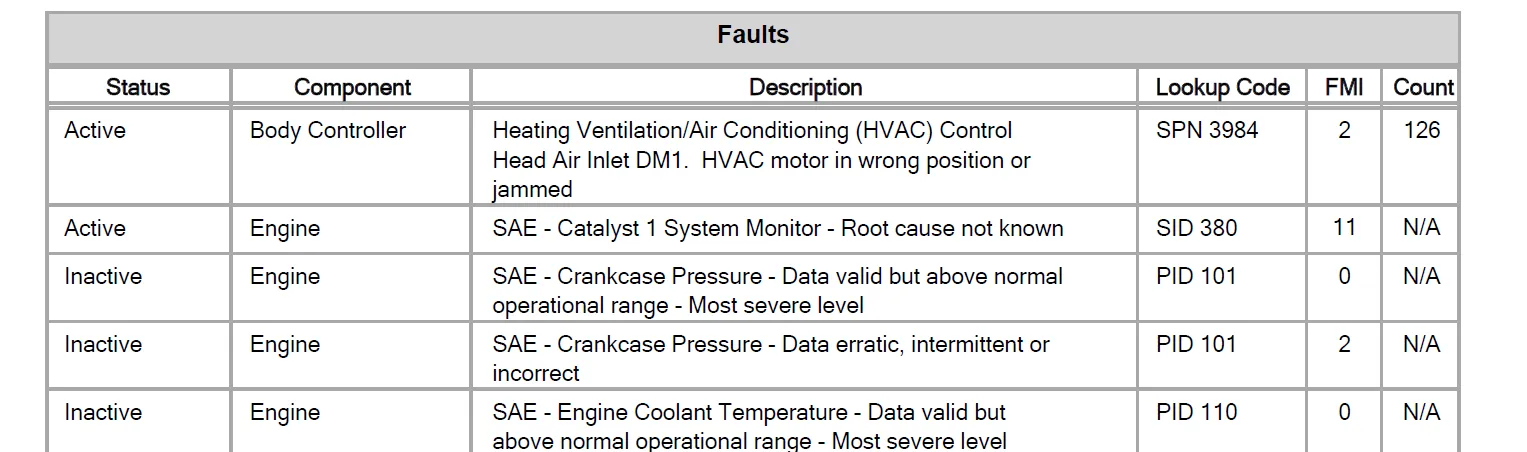Click the SID 380 lookup code
The height and width of the screenshot is (452, 1527).
point(1196,228)
